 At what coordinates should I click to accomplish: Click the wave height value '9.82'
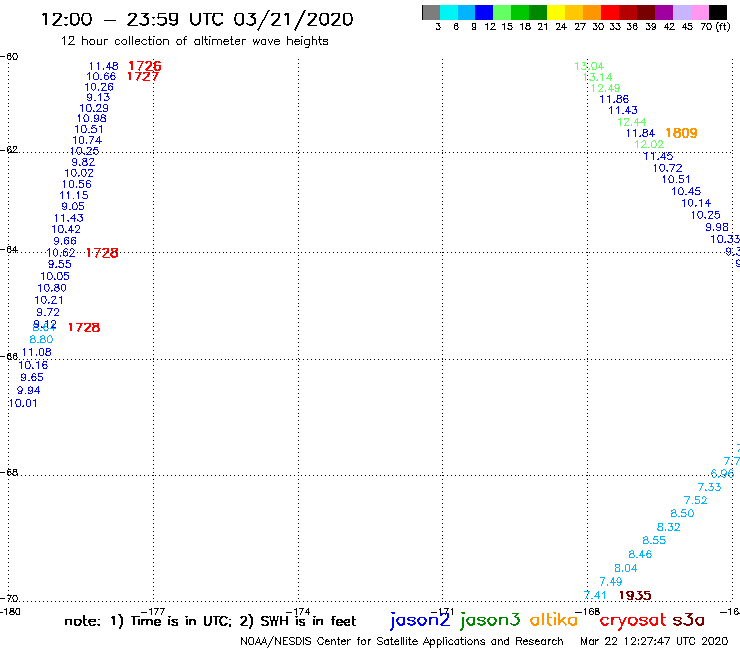coord(83,162)
